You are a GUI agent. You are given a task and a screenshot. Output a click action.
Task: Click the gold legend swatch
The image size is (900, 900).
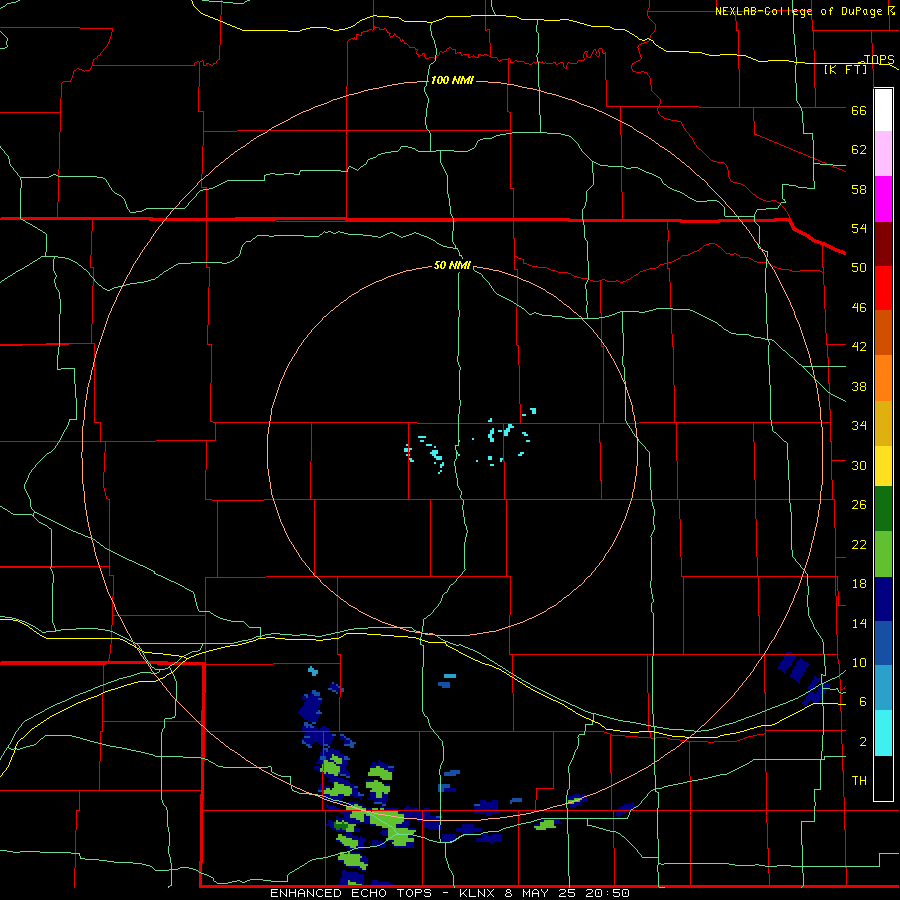pyautogui.click(x=883, y=422)
